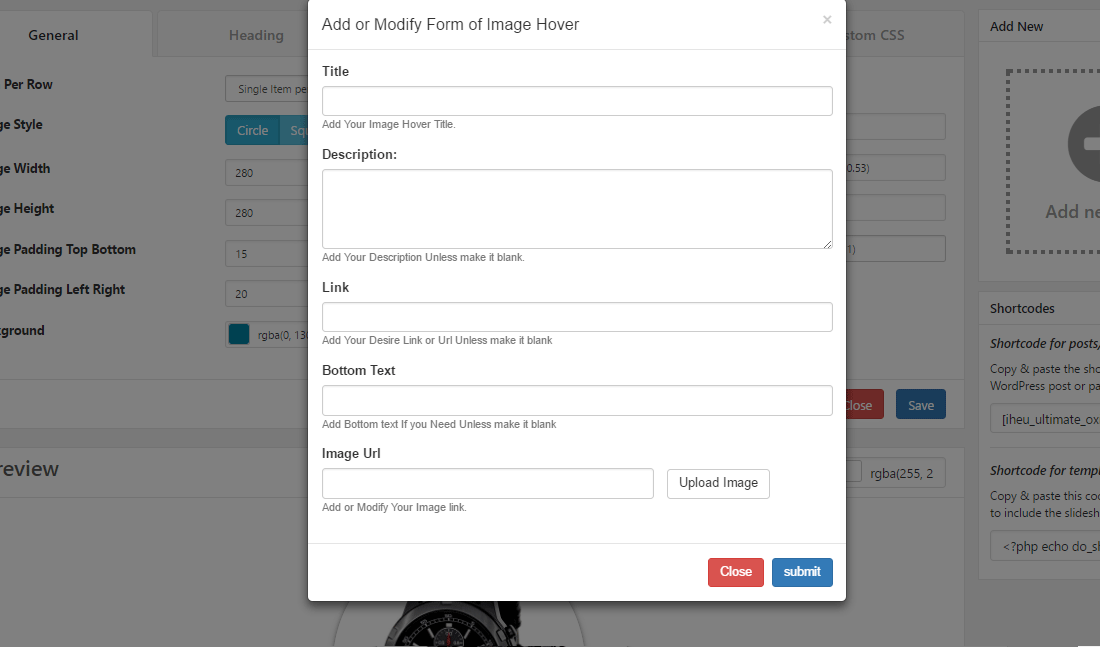This screenshot has height=647, width=1100.
Task: Click the Bottom Text input field
Action: coord(577,400)
